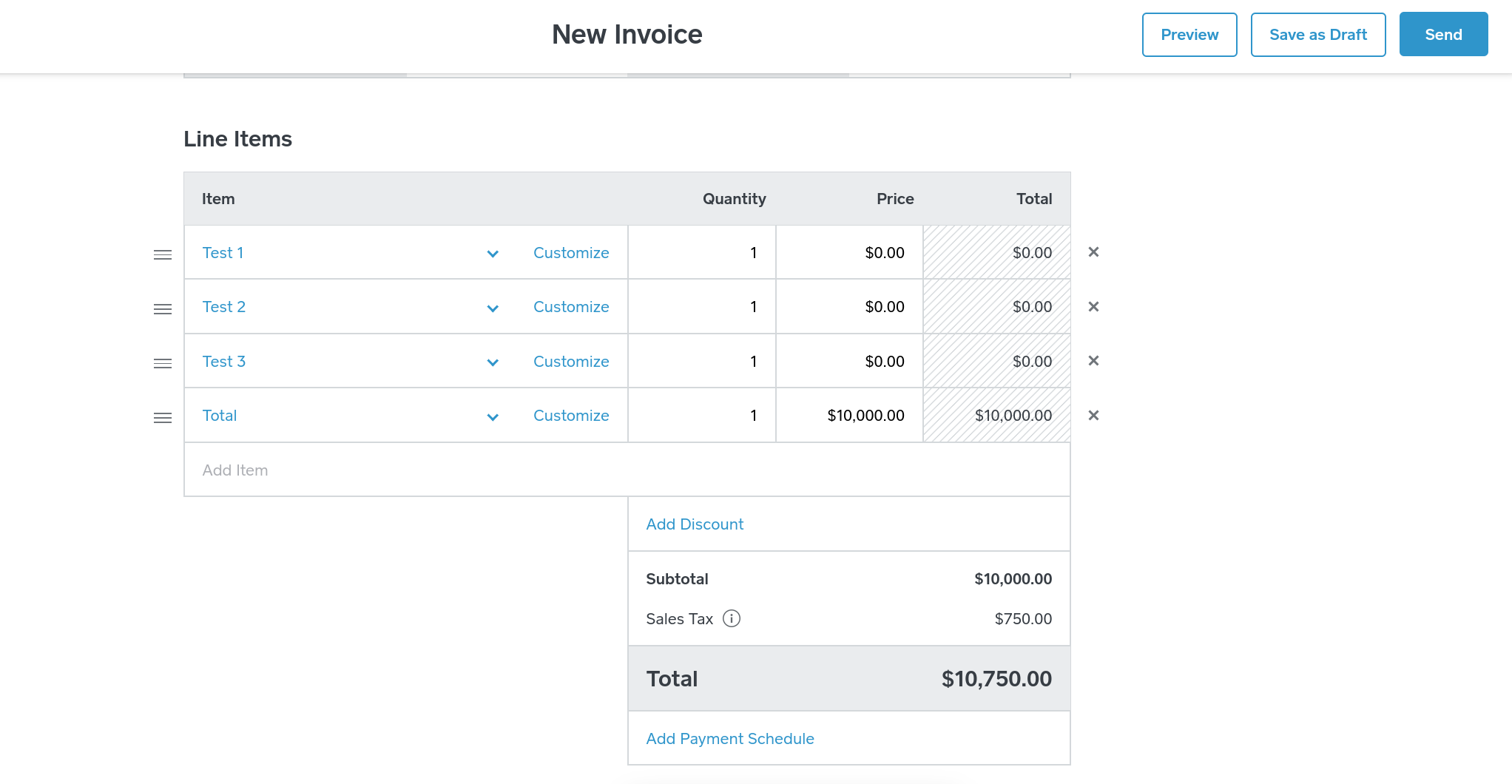This screenshot has height=784, width=1512.
Task: Remove the Test 1 line item
Action: 1093,252
